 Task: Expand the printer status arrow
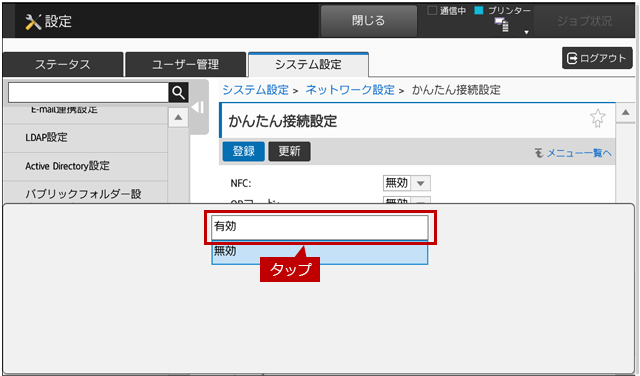pyautogui.click(x=527, y=32)
